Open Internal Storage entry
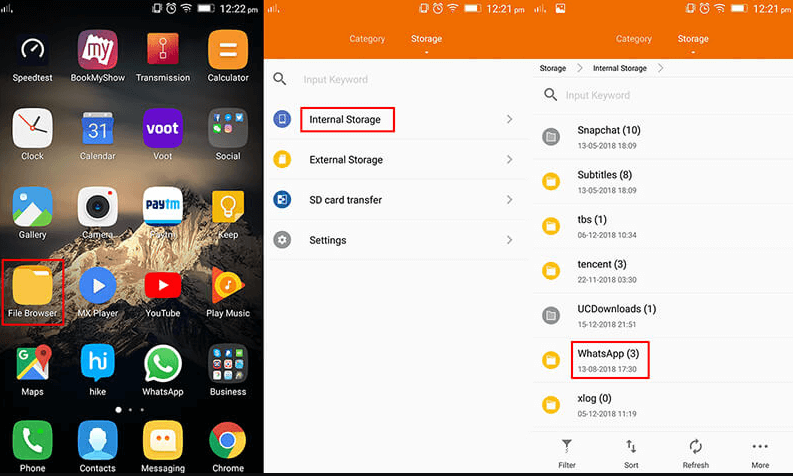The height and width of the screenshot is (476, 793). coord(394,119)
